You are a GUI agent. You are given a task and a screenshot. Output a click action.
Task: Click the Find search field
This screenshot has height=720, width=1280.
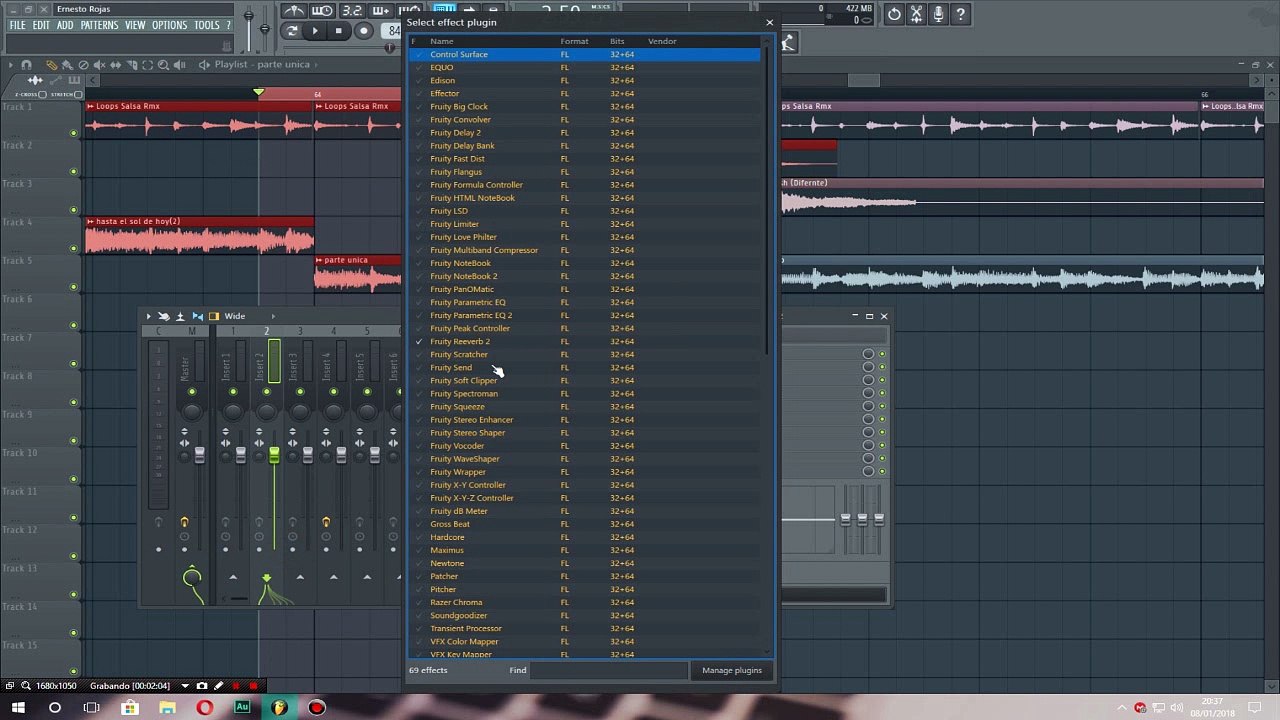609,670
